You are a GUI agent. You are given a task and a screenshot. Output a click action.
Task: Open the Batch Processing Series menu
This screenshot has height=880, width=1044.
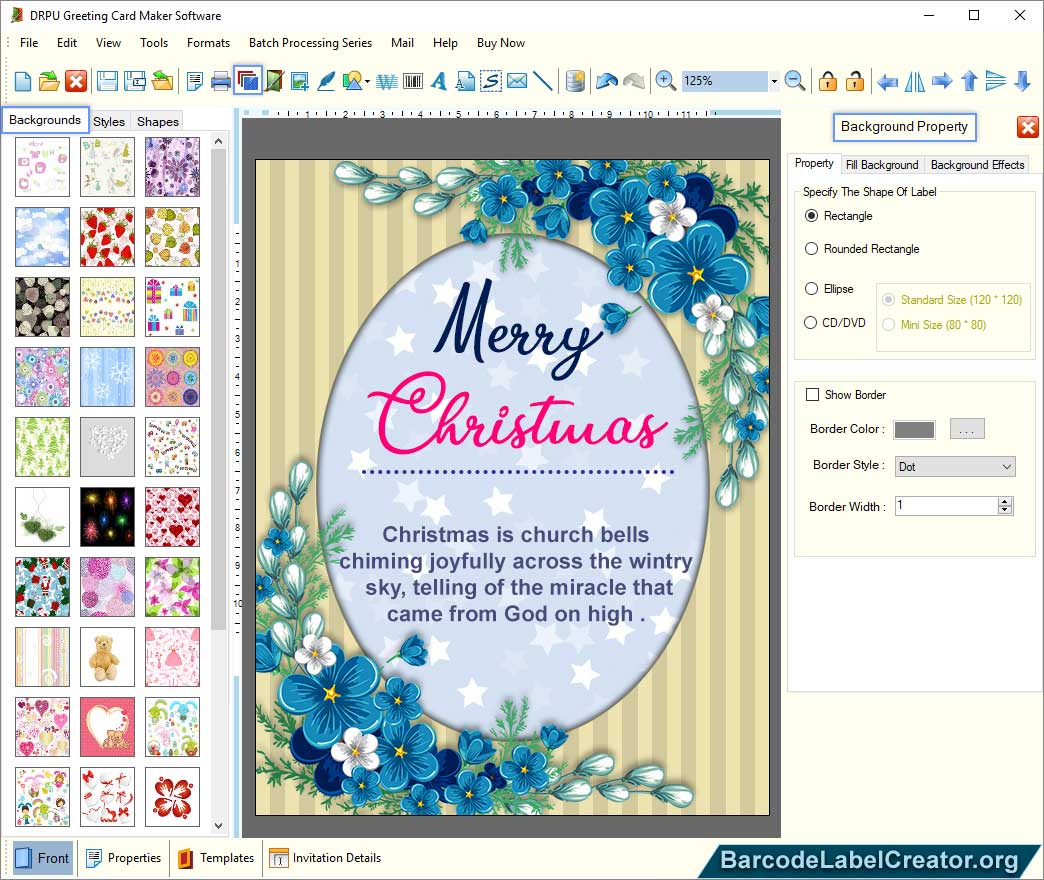point(310,43)
